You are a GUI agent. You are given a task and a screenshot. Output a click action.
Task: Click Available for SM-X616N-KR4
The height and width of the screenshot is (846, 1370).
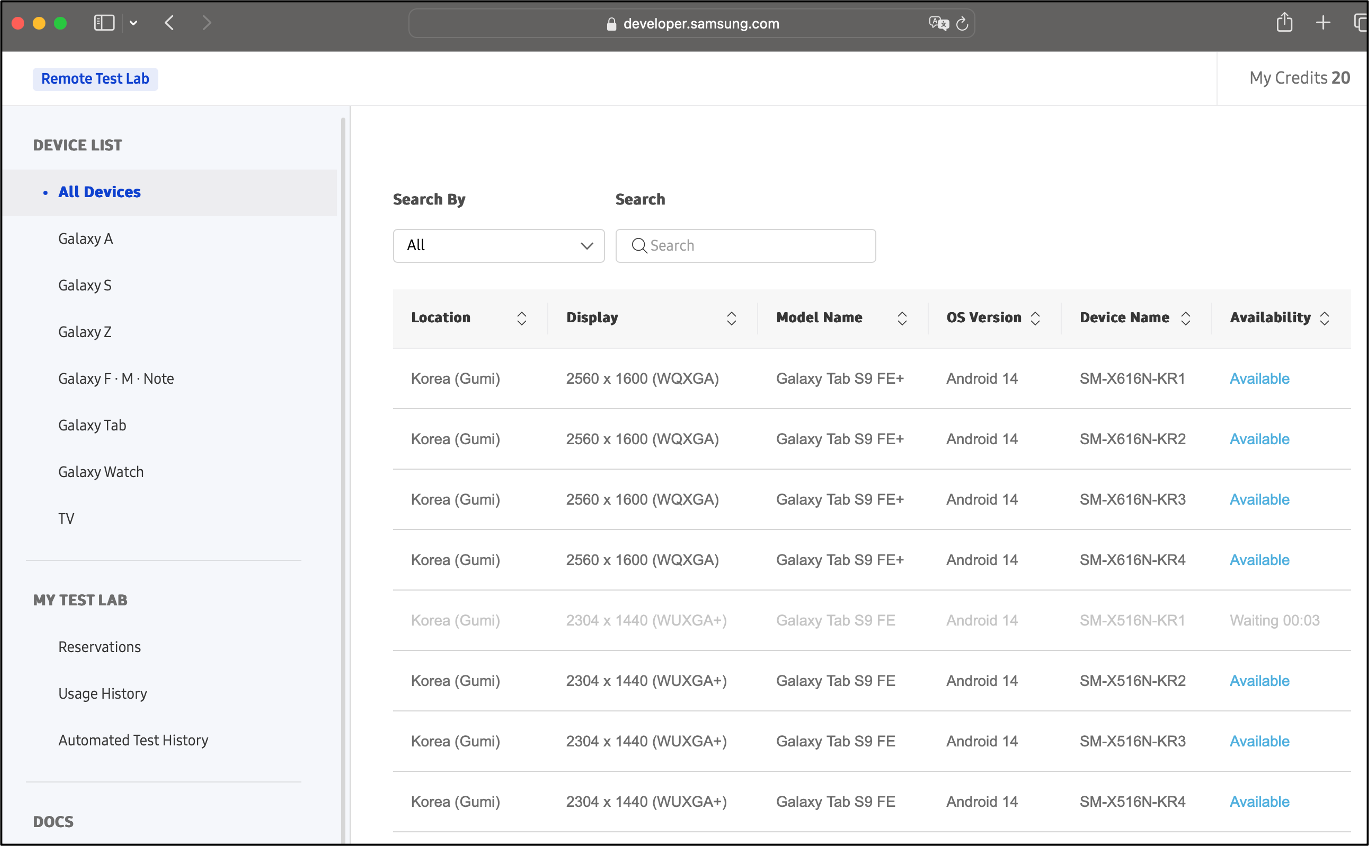(1259, 560)
